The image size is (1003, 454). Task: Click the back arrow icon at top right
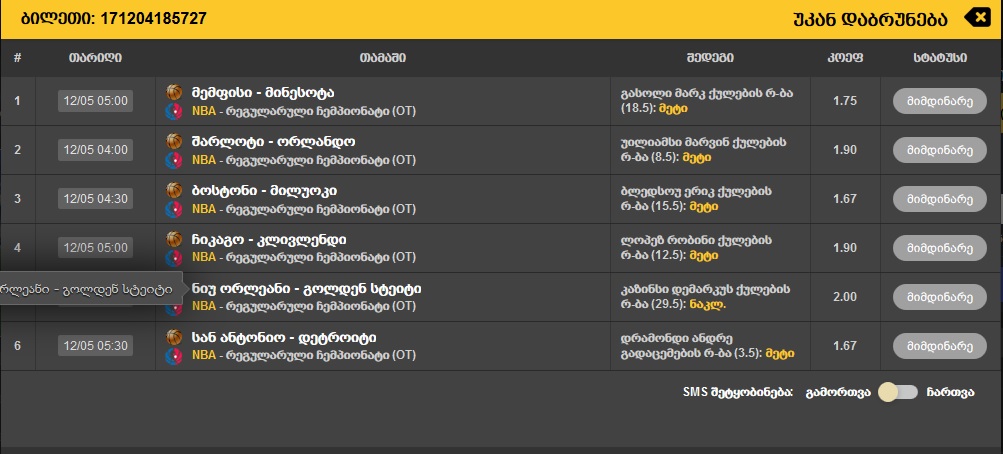[x=975, y=18]
